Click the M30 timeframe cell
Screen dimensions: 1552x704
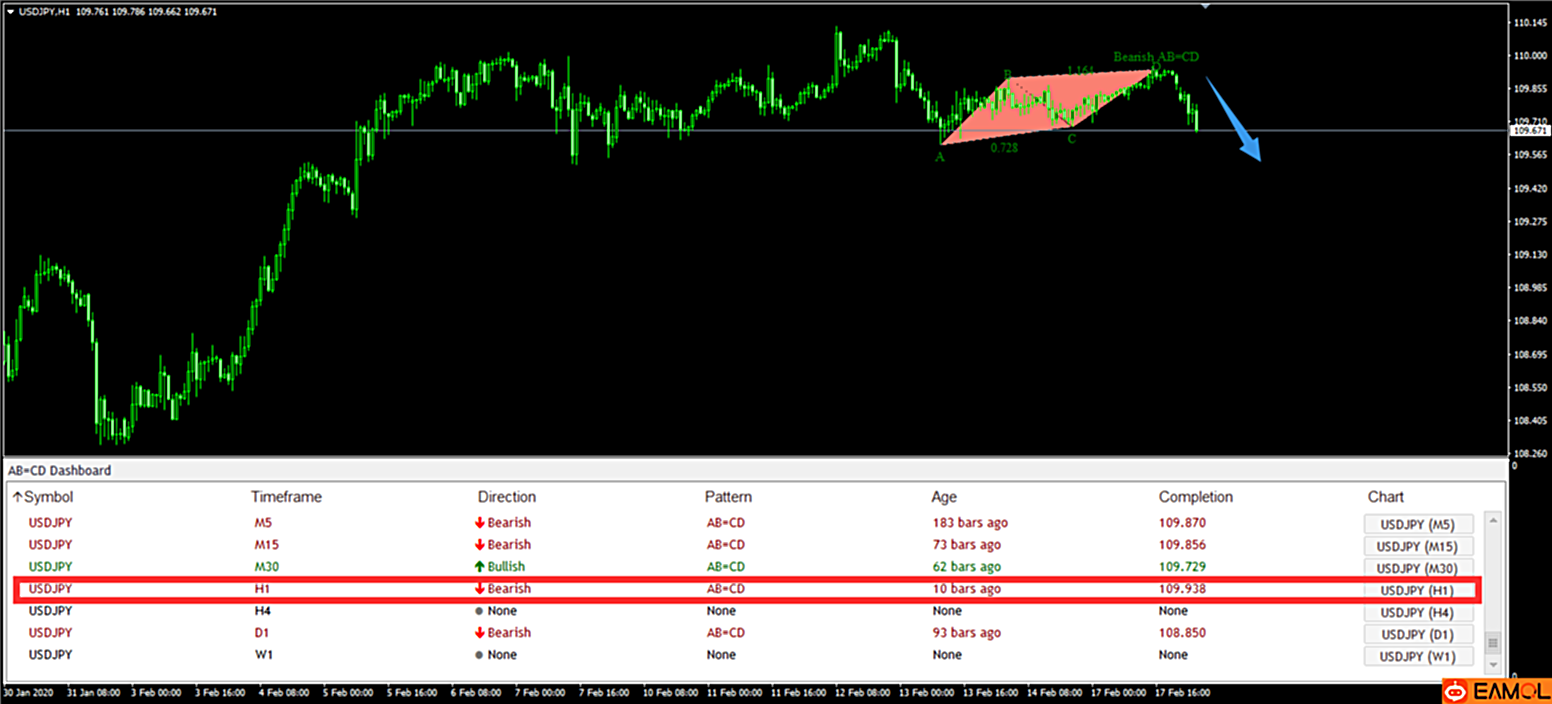click(x=267, y=567)
